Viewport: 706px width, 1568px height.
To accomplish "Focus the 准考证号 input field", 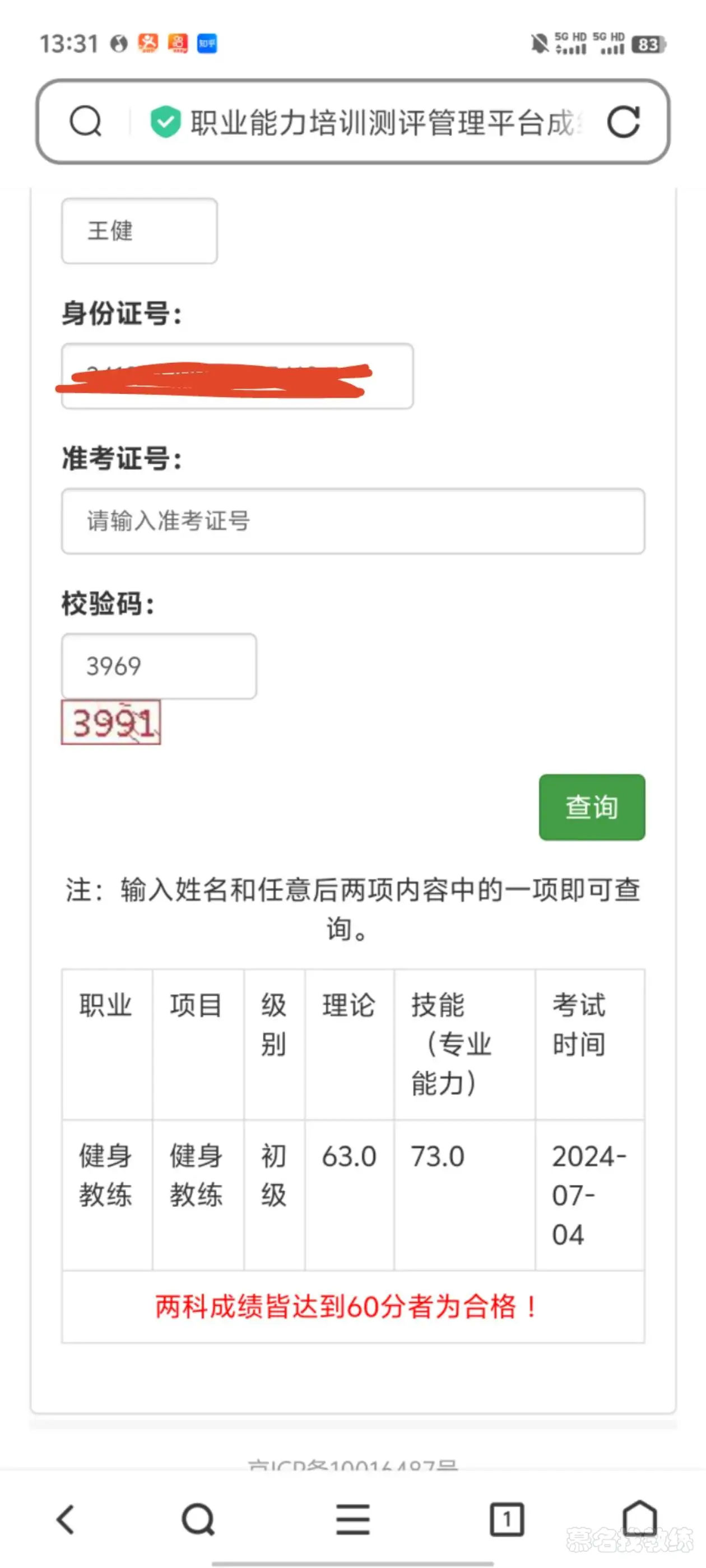I will pos(352,521).
